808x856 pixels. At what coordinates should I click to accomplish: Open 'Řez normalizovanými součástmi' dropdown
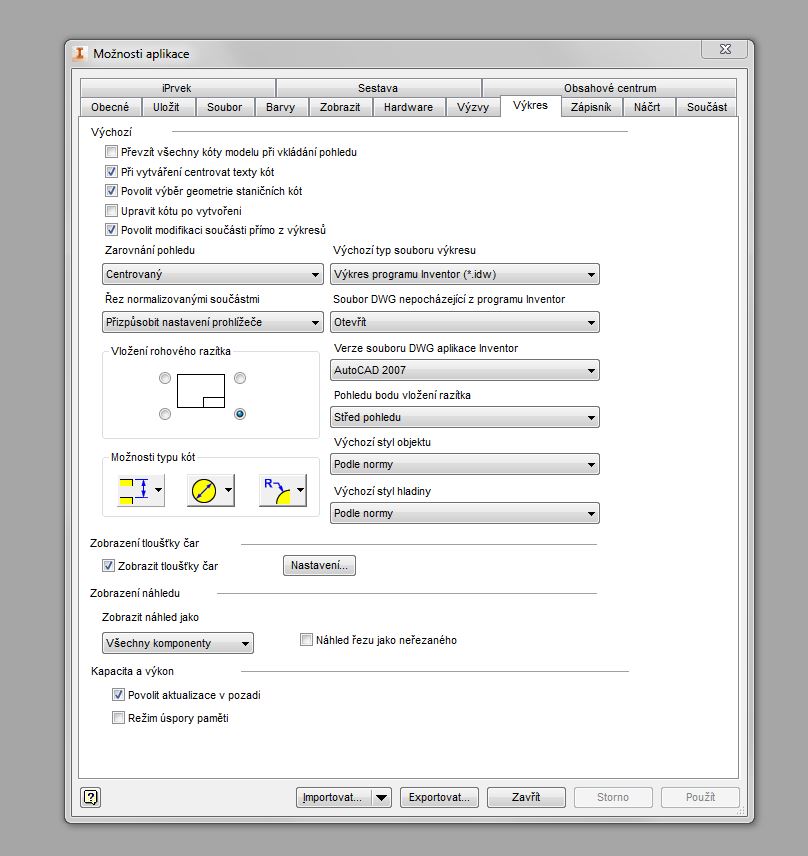pos(212,322)
